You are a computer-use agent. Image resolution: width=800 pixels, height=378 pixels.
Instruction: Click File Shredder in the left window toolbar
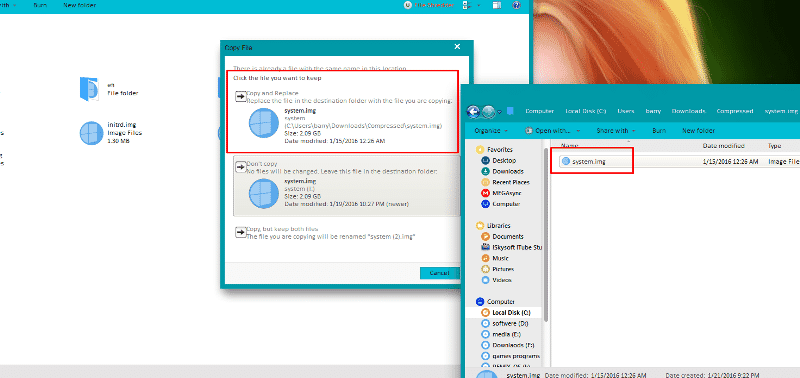pos(429,5)
